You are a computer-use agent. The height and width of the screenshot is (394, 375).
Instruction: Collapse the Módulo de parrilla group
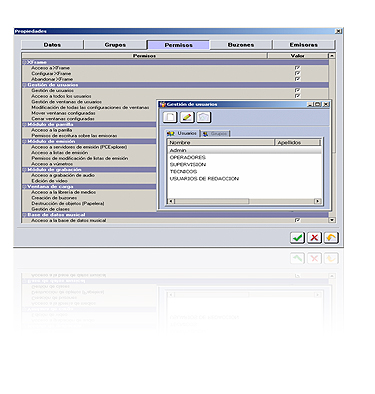tap(24, 124)
